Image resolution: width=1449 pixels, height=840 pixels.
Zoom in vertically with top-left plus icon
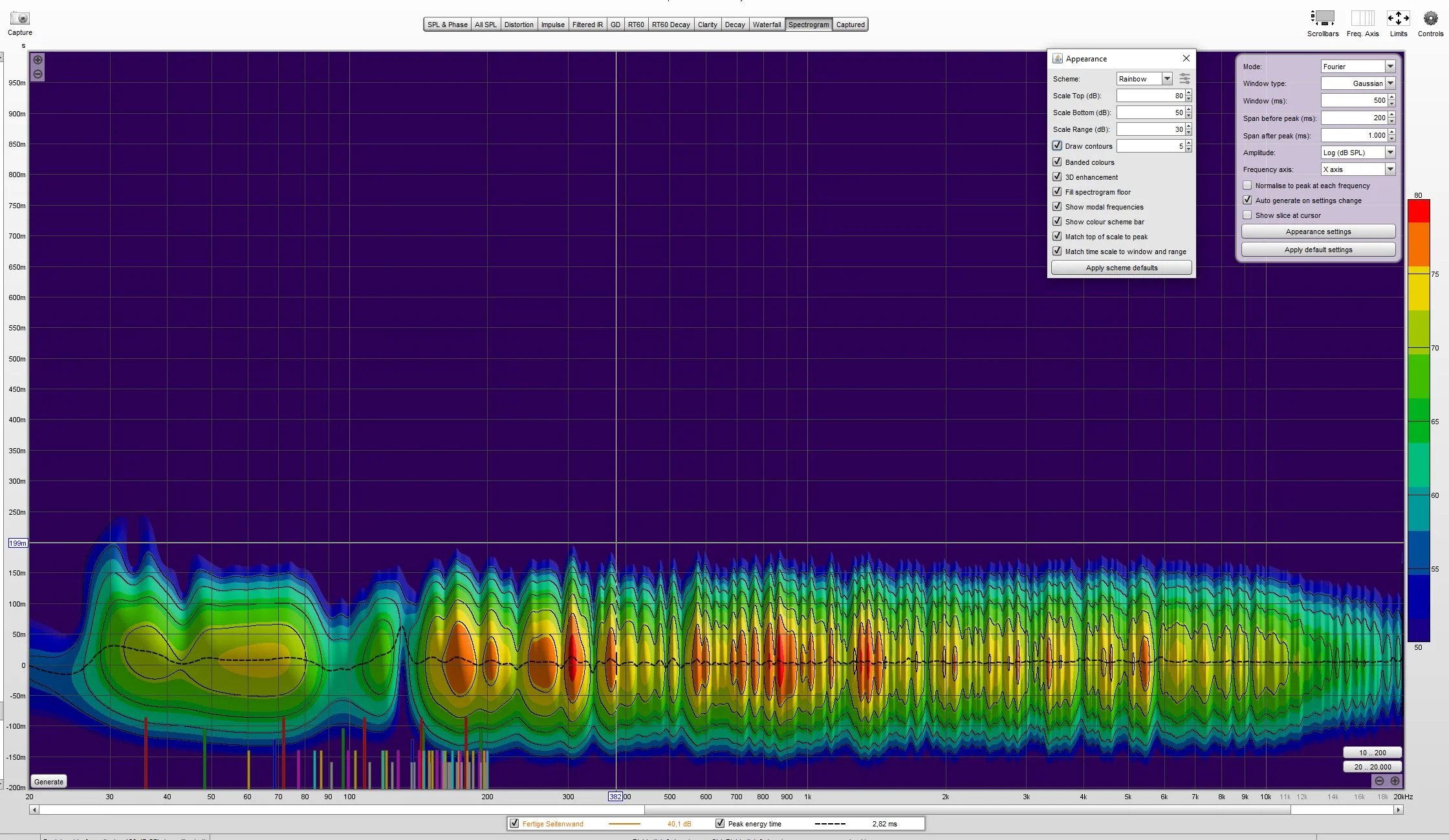[x=38, y=60]
